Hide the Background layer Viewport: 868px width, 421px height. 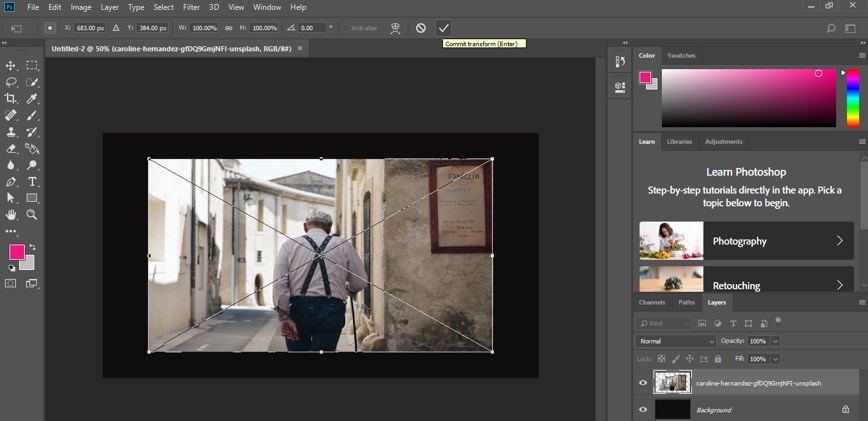click(x=642, y=410)
